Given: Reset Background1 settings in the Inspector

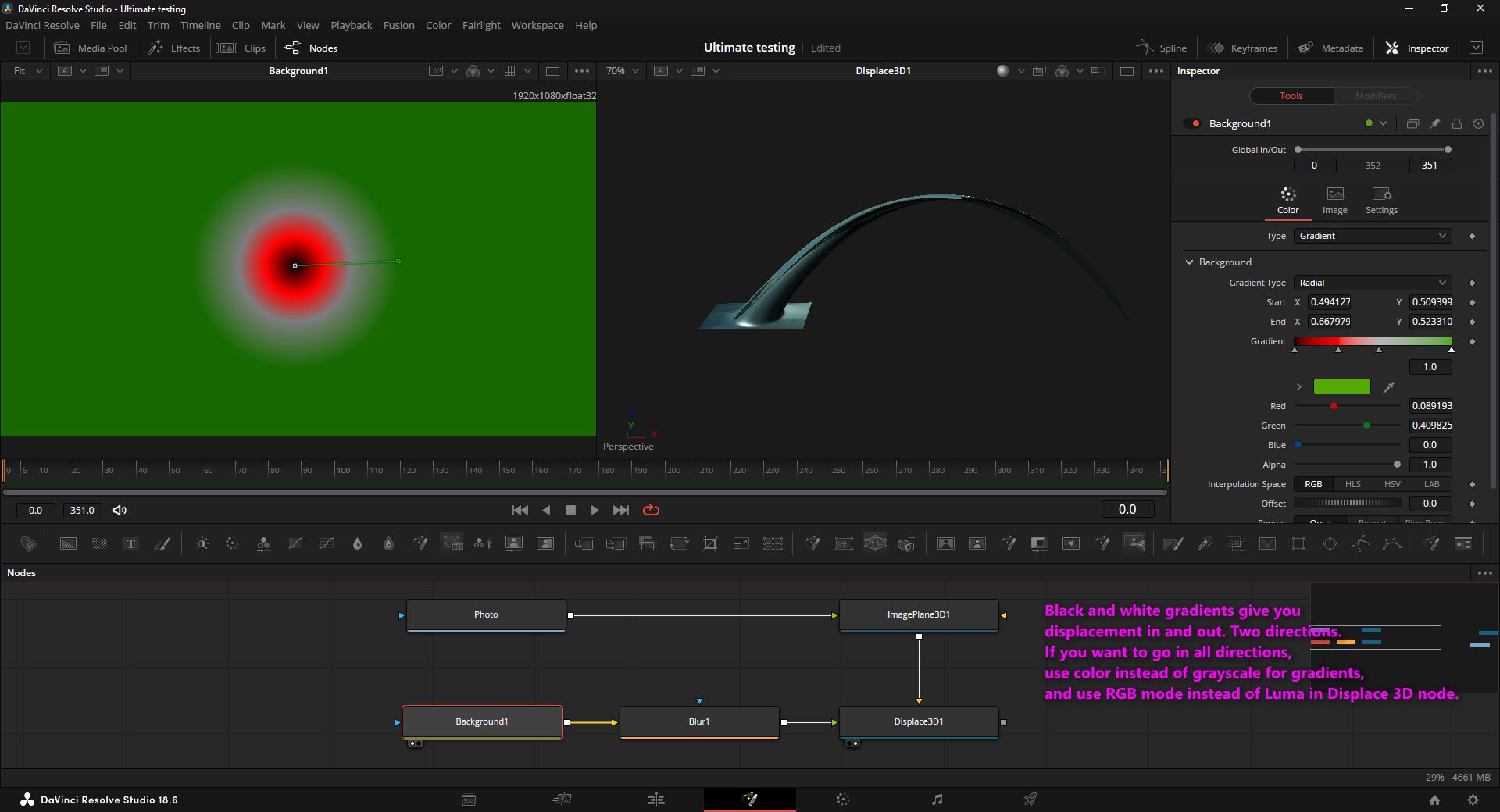Looking at the screenshot, I should tap(1478, 123).
